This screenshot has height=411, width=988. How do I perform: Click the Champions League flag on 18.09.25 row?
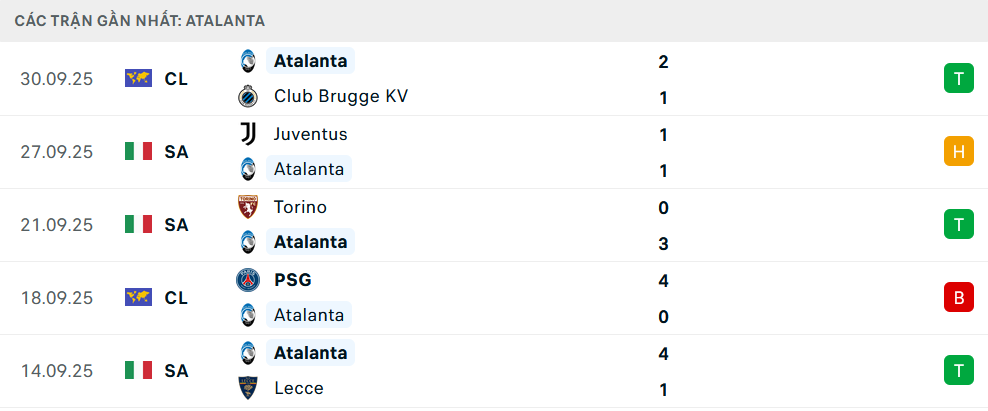[138, 298]
